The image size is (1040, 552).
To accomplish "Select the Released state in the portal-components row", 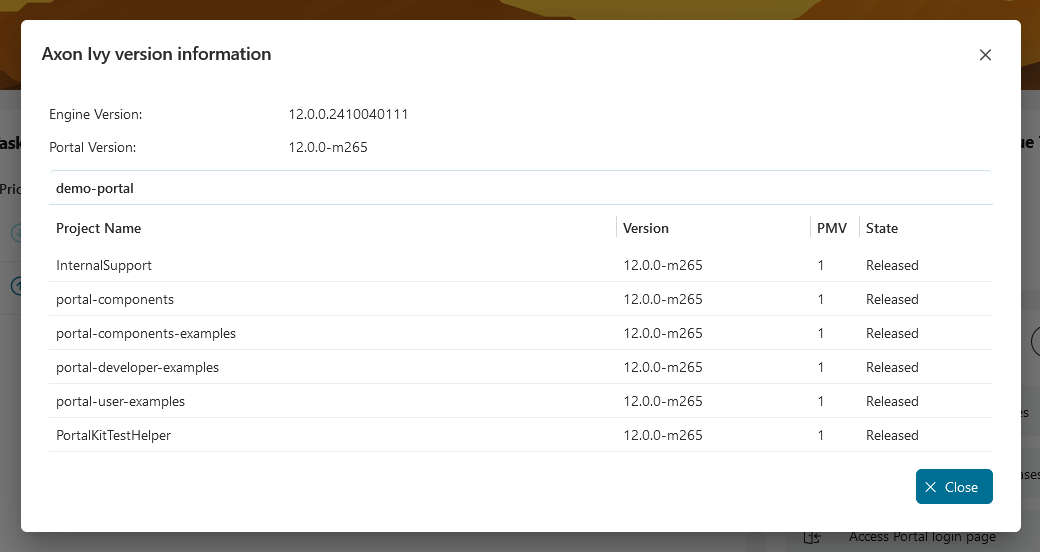I will pos(892,299).
